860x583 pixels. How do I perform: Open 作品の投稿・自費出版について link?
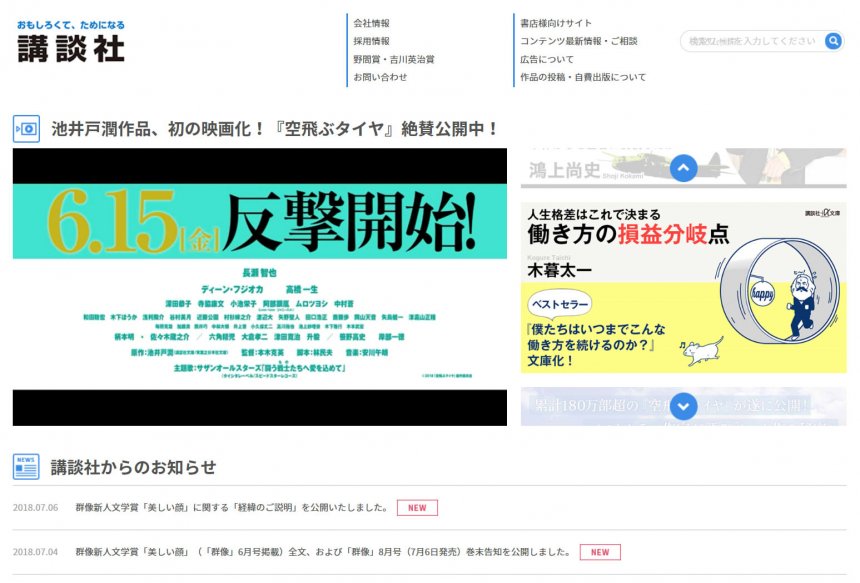click(x=582, y=77)
